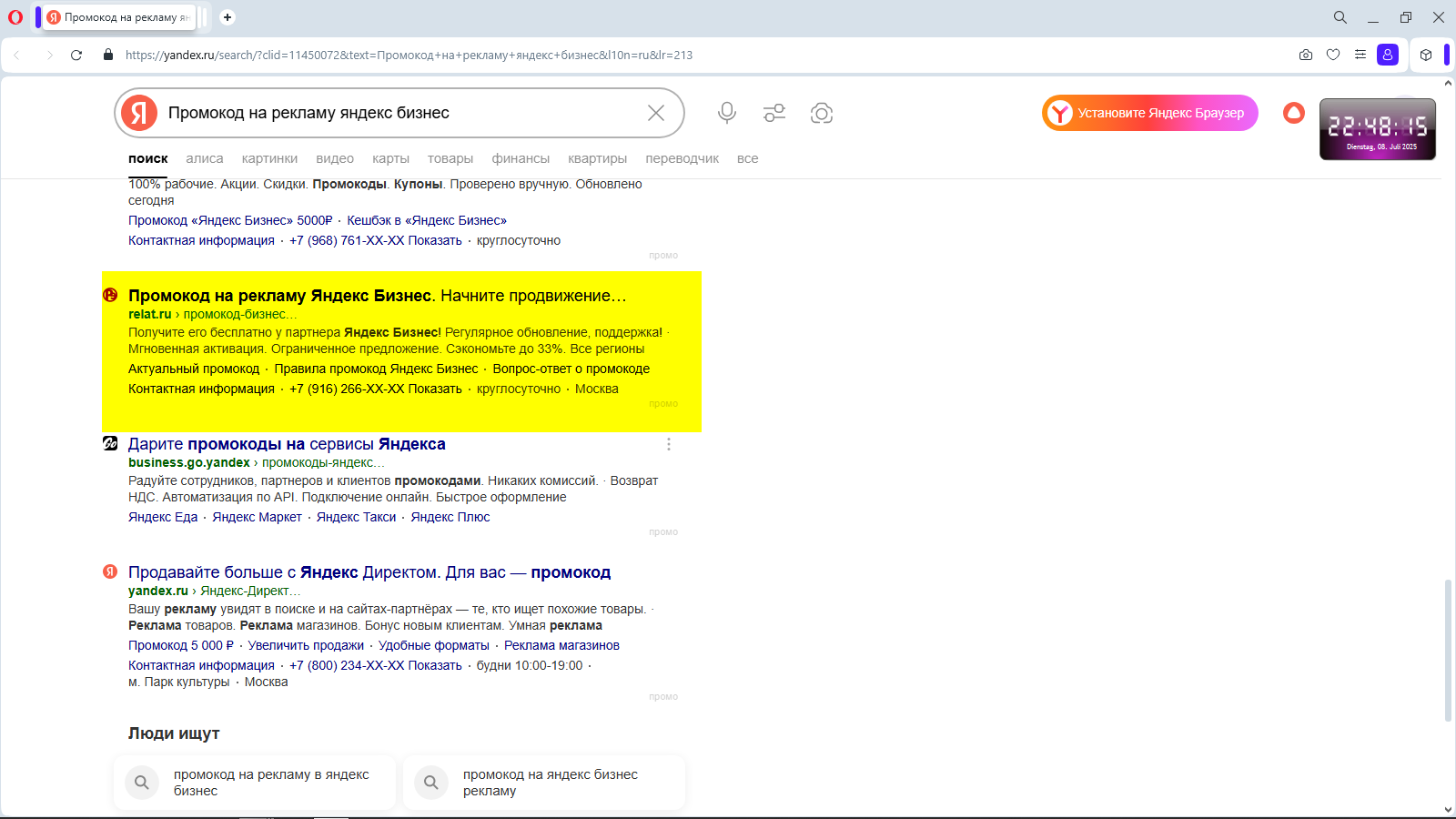Click the padlock site security icon
This screenshot has width=1456, height=819.
108,55
